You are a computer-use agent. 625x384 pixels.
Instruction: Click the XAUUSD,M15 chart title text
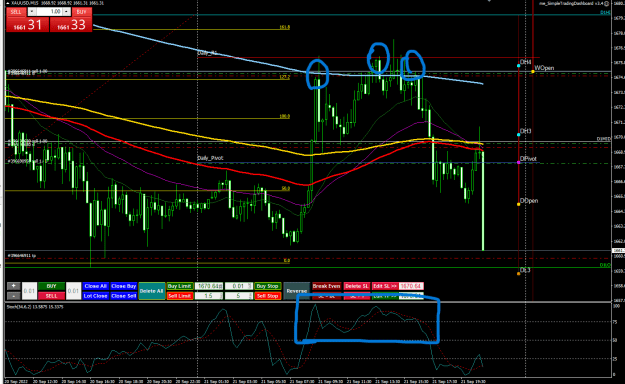pos(26,3)
